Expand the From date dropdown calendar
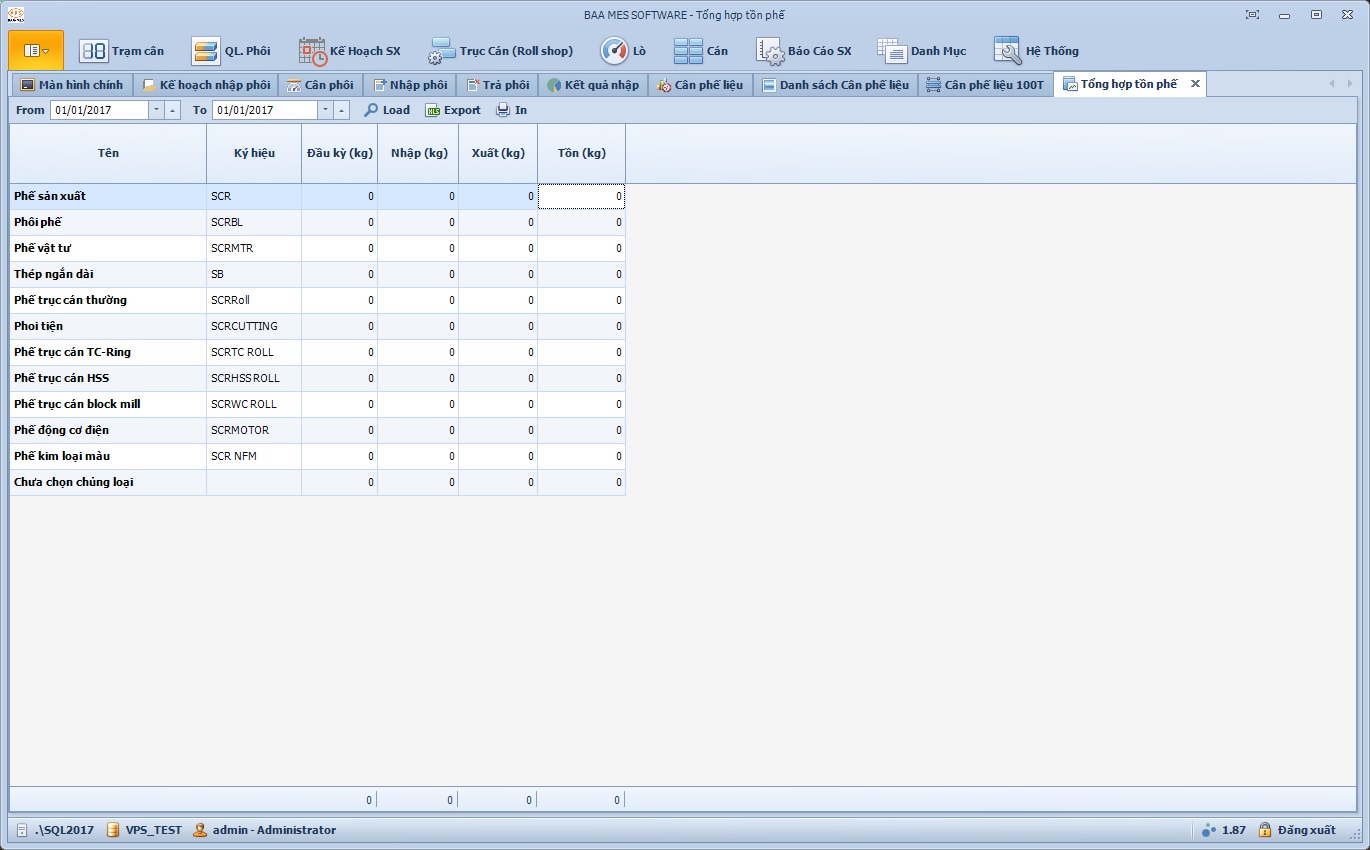This screenshot has width=1370, height=850. [x=156, y=110]
